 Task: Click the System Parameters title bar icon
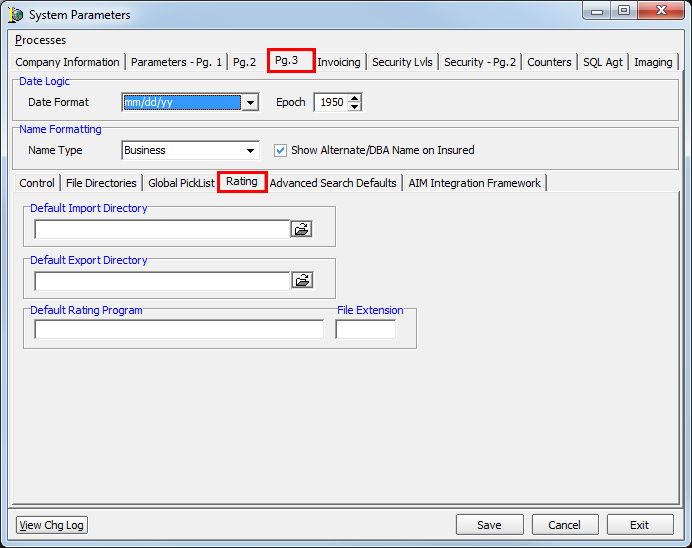tap(15, 15)
